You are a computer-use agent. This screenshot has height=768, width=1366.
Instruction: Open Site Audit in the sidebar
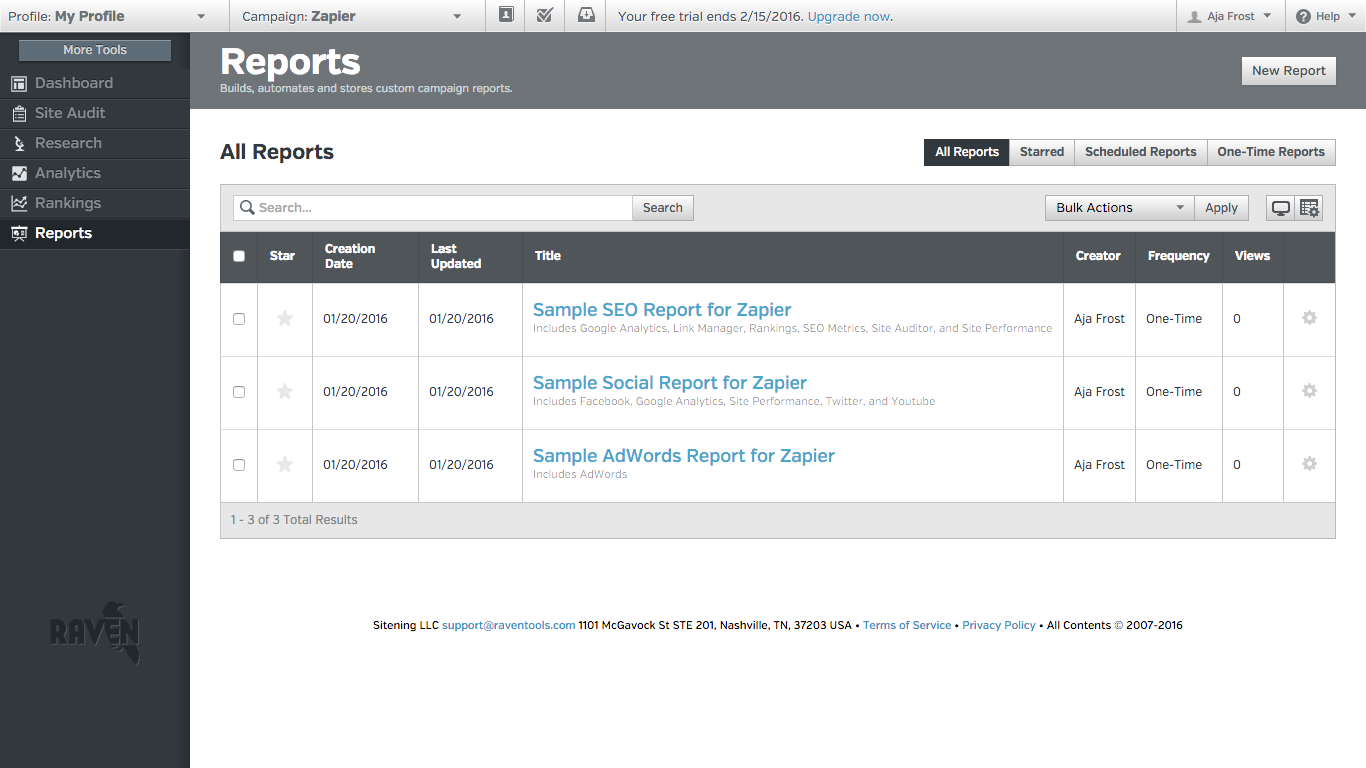click(95, 113)
